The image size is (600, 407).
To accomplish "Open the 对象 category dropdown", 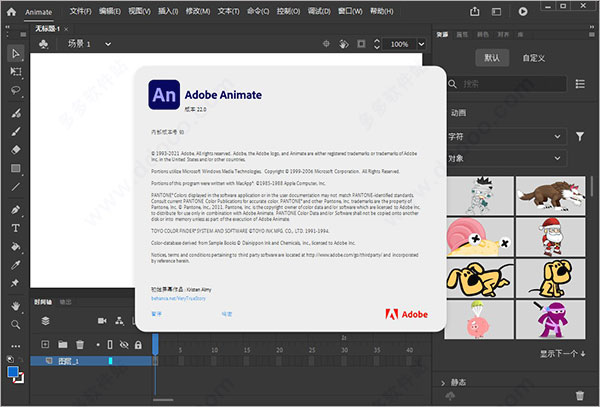I will (507, 158).
